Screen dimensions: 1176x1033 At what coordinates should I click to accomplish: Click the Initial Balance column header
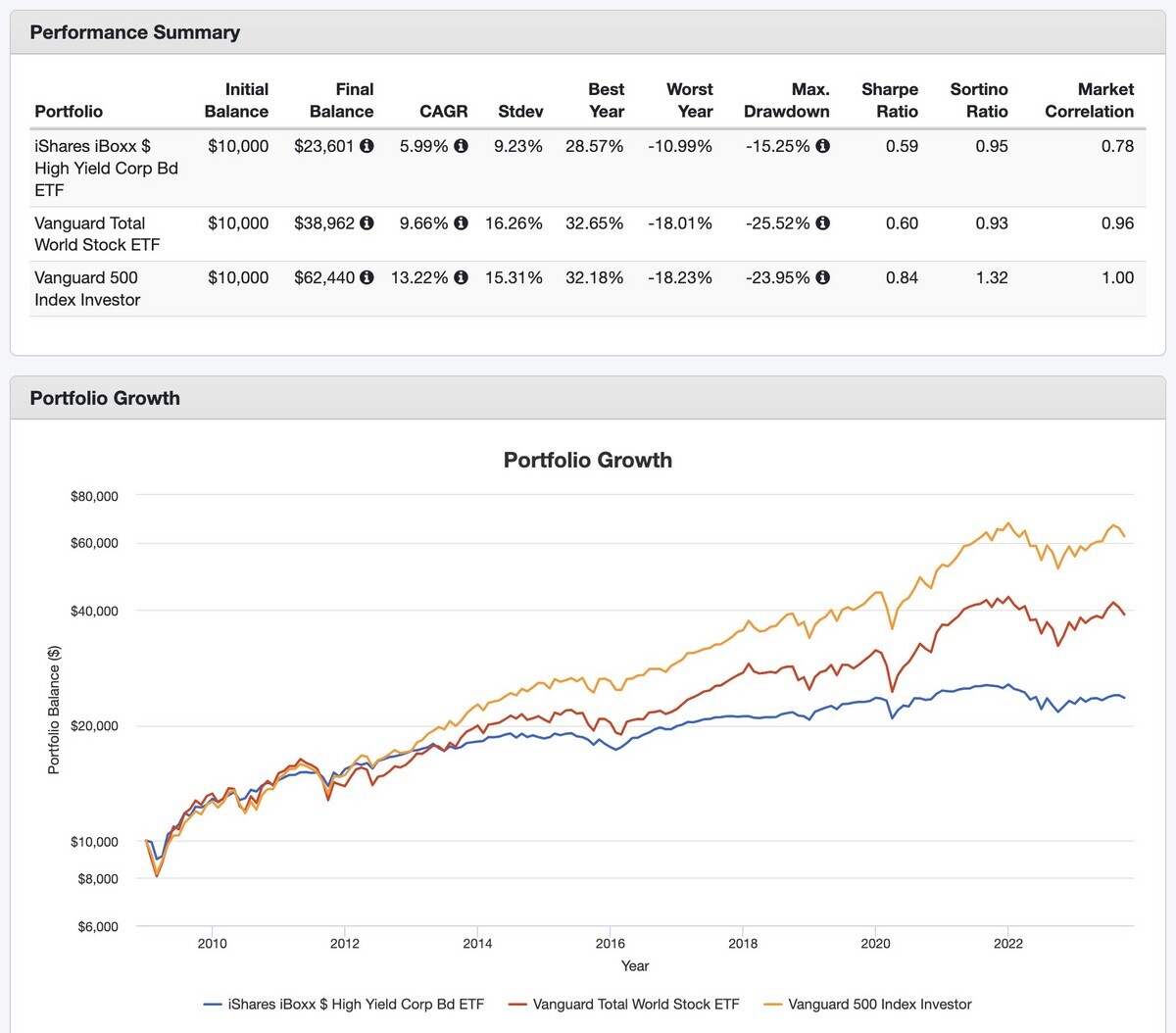pyautogui.click(x=236, y=100)
